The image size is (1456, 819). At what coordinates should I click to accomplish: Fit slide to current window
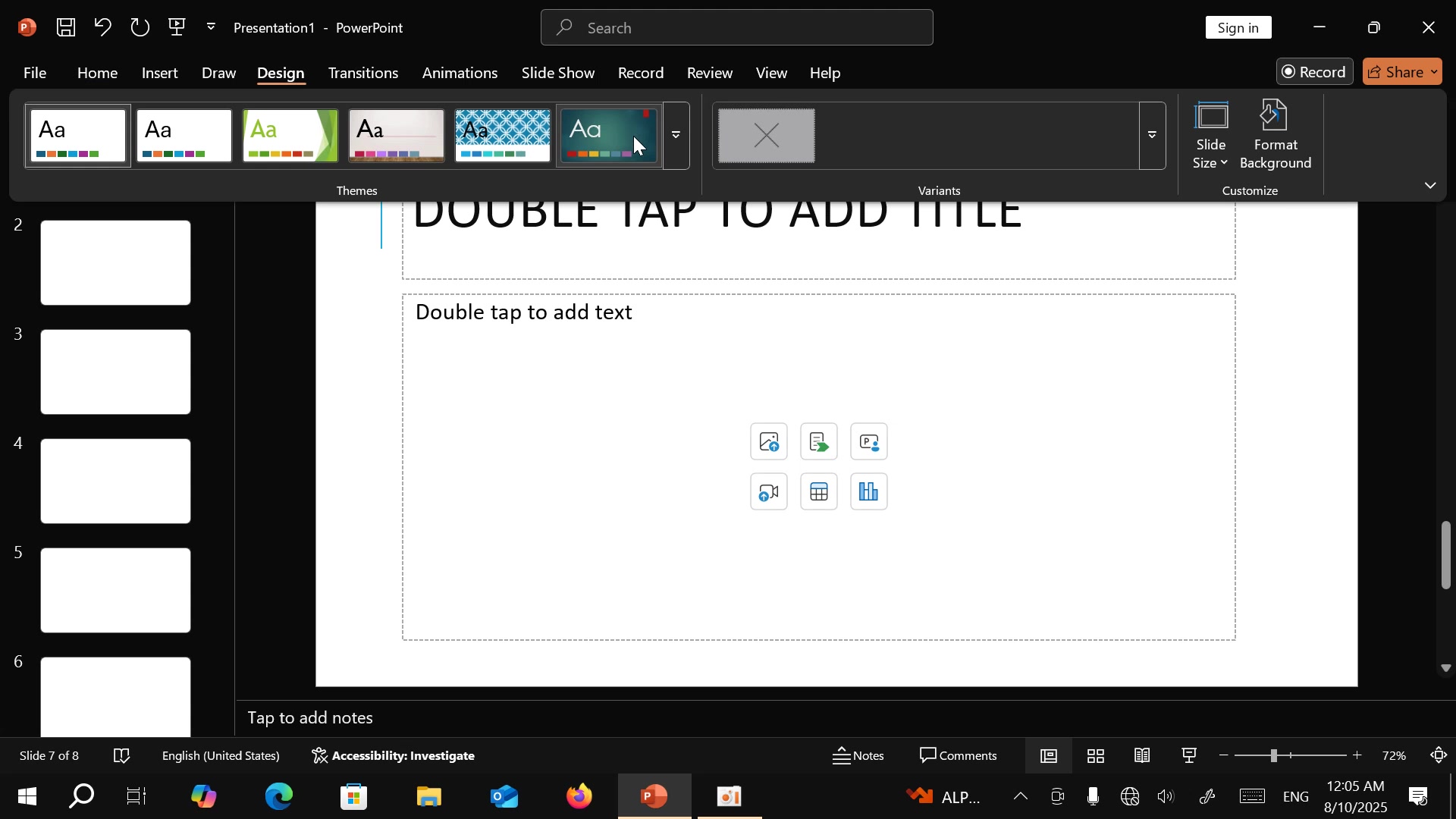[1439, 756]
